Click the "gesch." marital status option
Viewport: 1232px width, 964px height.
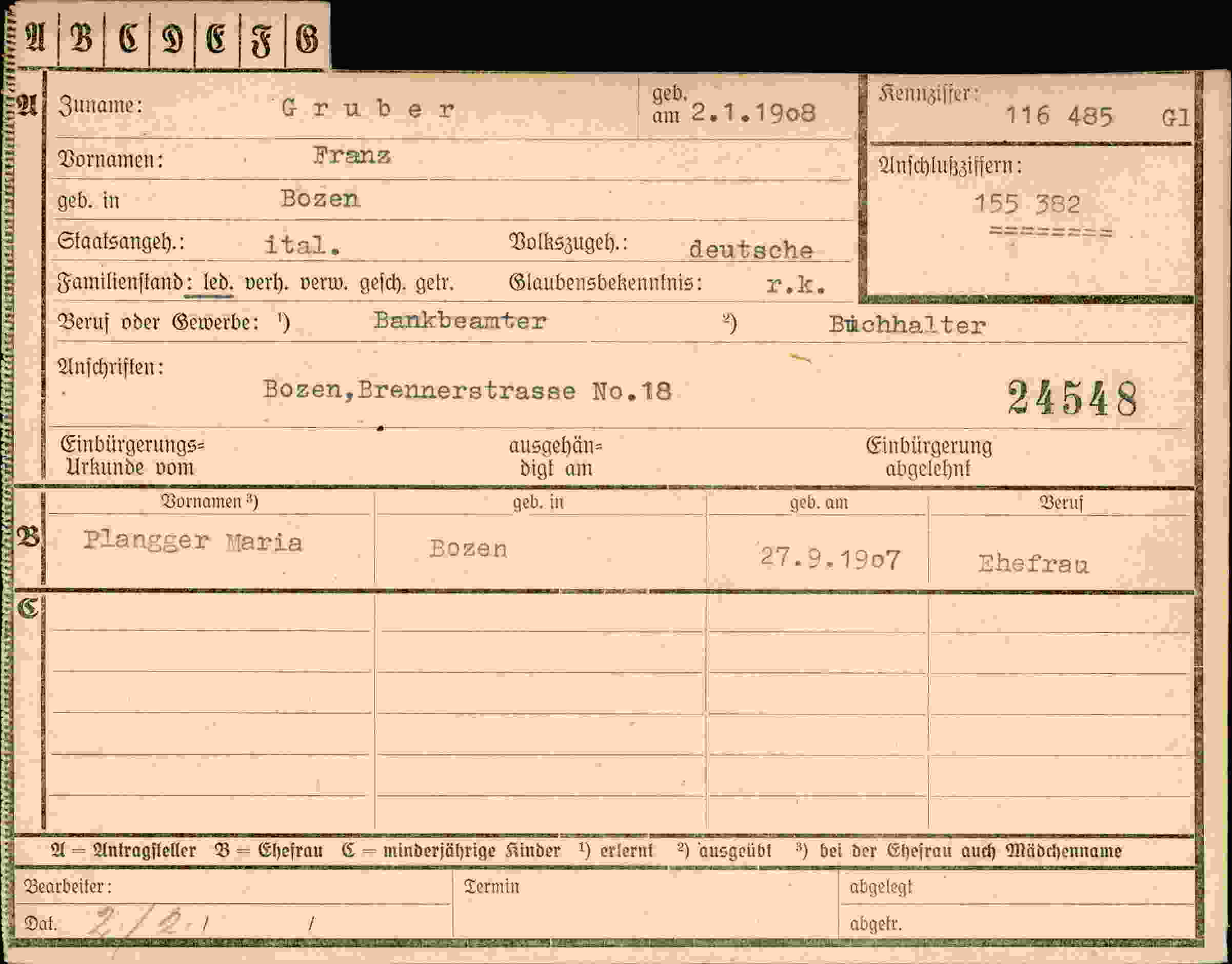[x=383, y=283]
